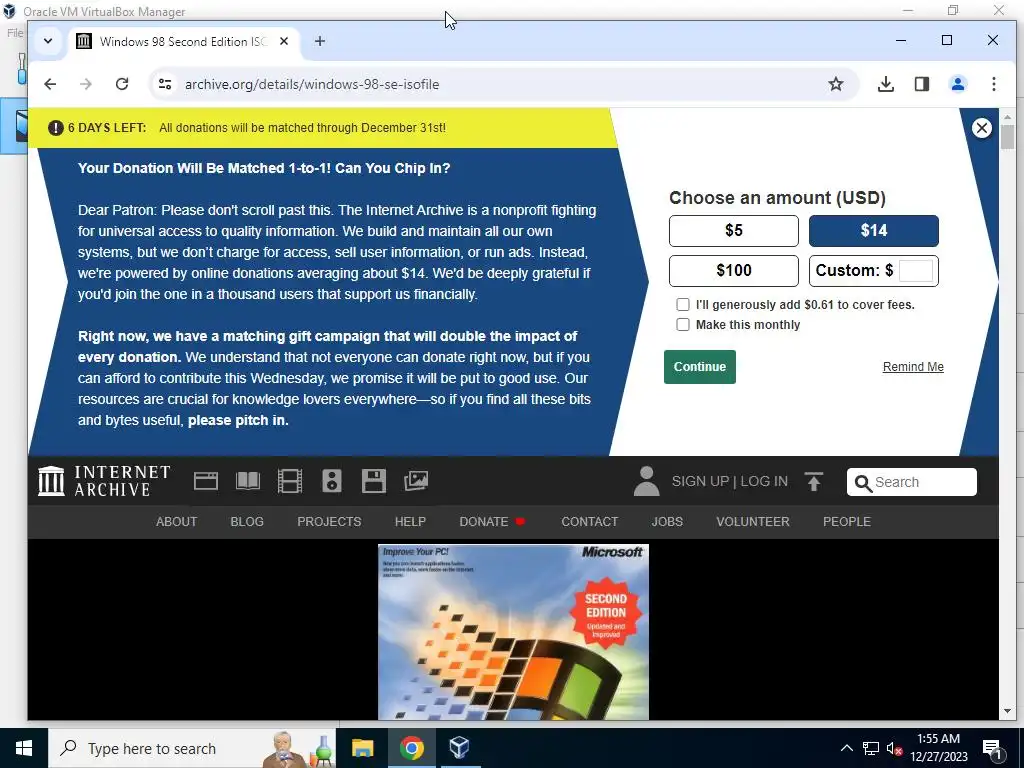The width and height of the screenshot is (1024, 768).
Task: Select the $14 donation amount
Action: point(874,231)
